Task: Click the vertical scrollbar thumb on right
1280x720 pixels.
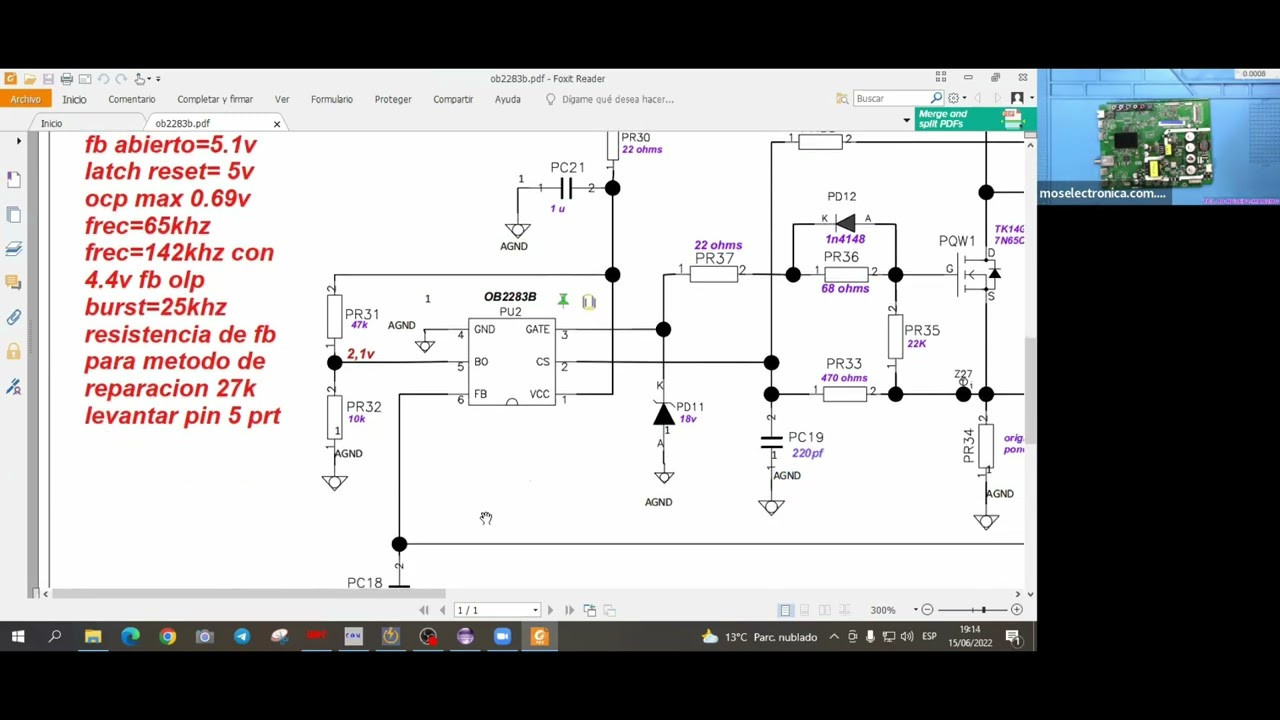Action: (1030, 392)
